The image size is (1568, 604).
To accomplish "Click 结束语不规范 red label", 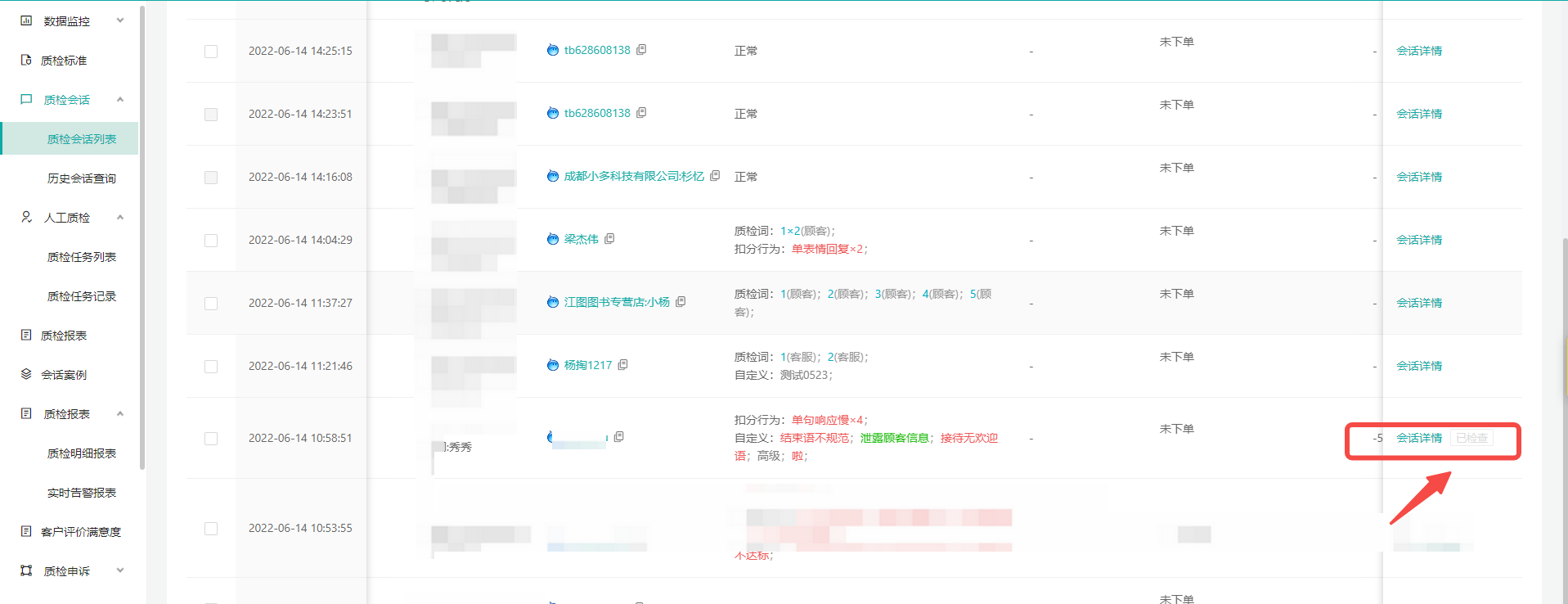I will click(814, 438).
